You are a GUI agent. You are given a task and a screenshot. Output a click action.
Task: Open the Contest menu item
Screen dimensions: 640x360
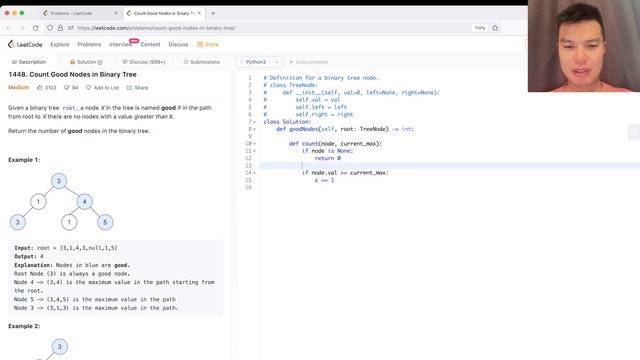pos(150,44)
